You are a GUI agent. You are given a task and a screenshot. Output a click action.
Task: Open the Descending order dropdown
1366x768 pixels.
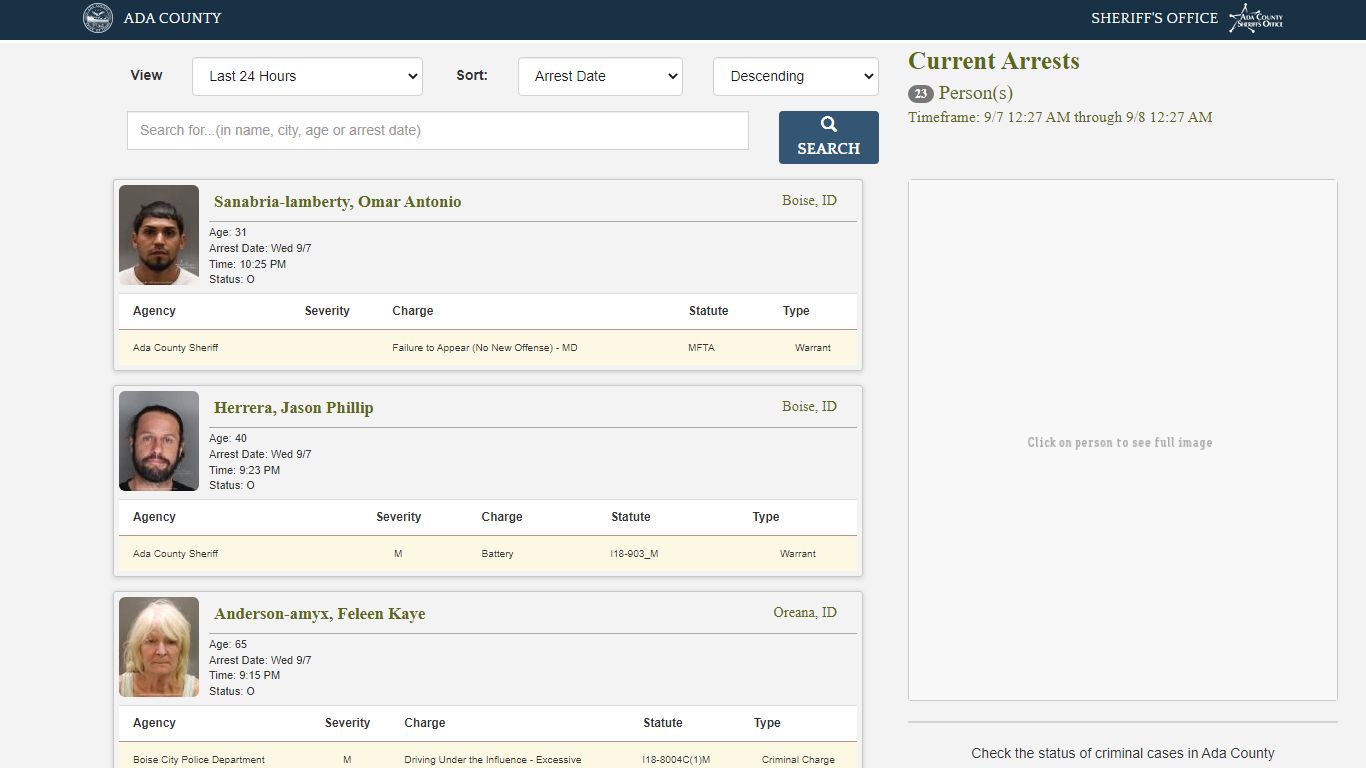796,76
